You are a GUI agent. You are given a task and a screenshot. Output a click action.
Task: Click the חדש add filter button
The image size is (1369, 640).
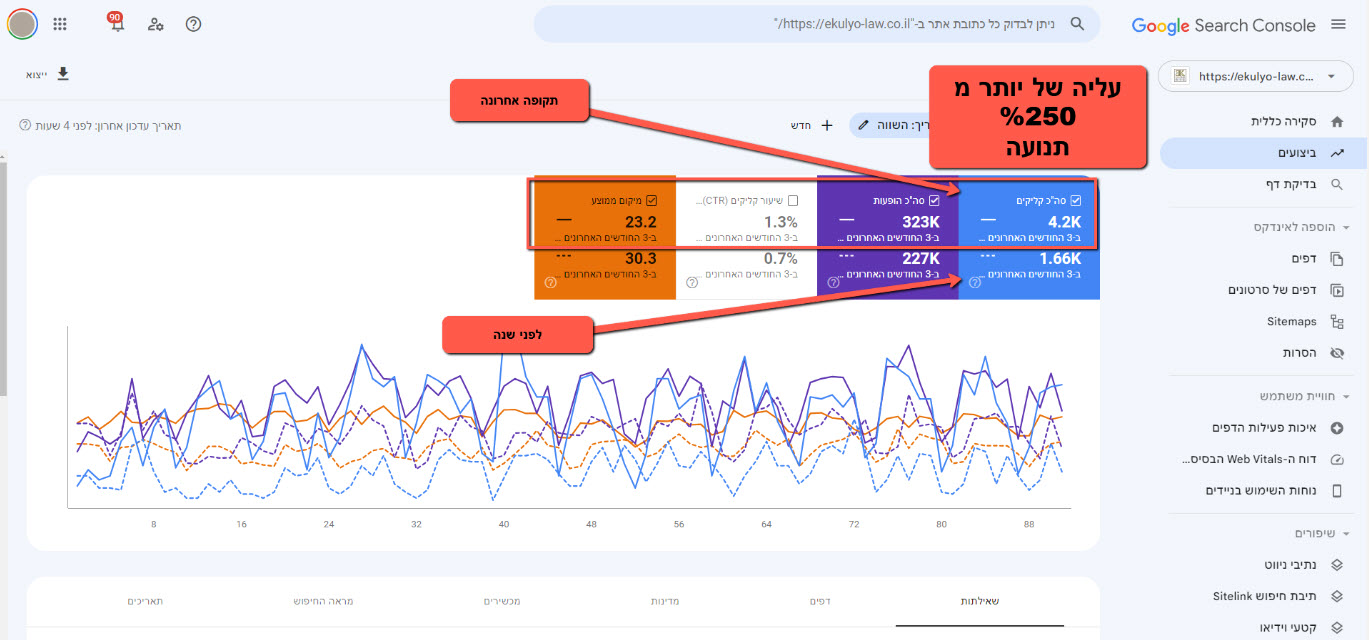814,125
